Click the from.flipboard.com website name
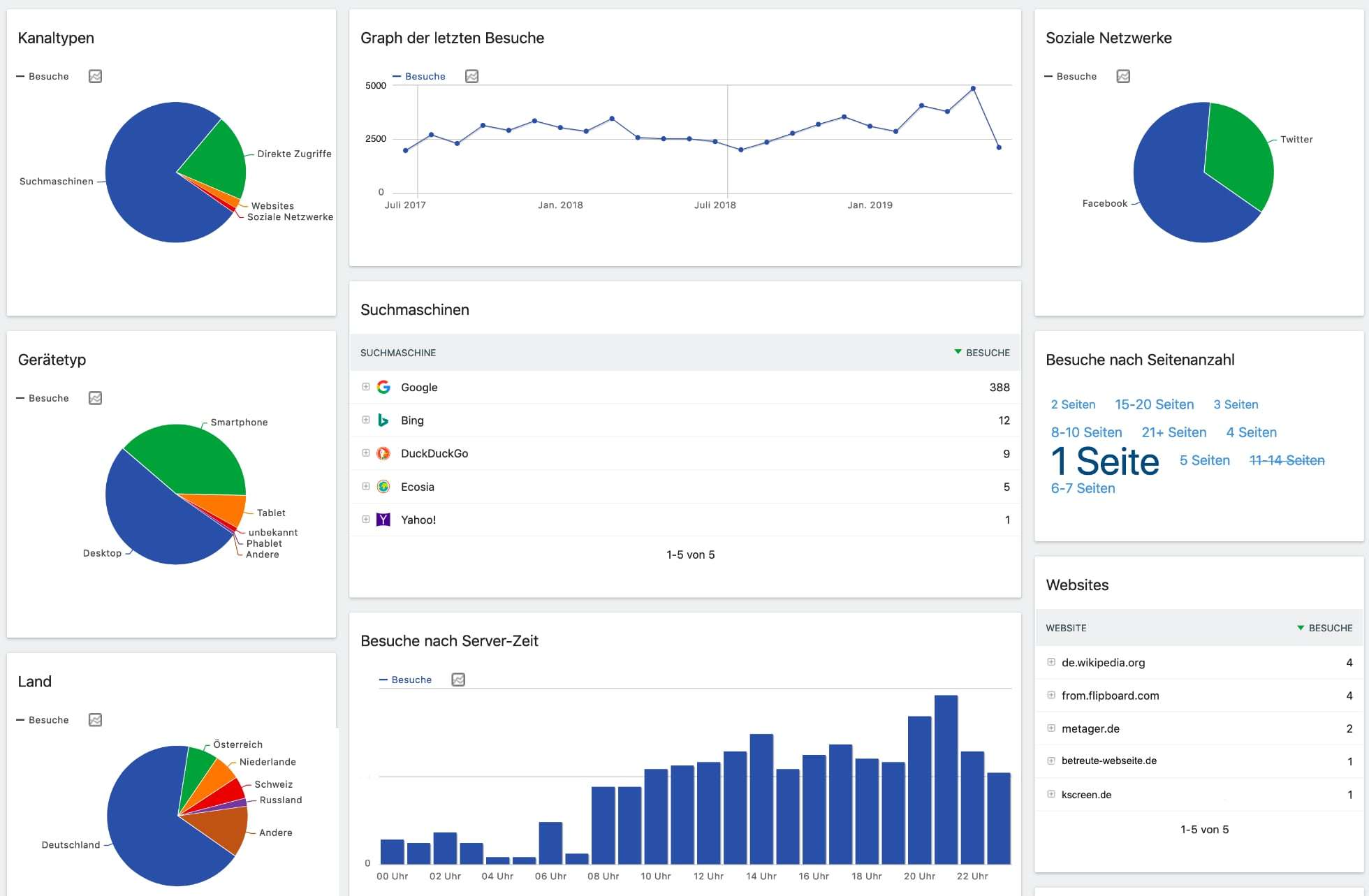The image size is (1369, 896). (x=1110, y=696)
